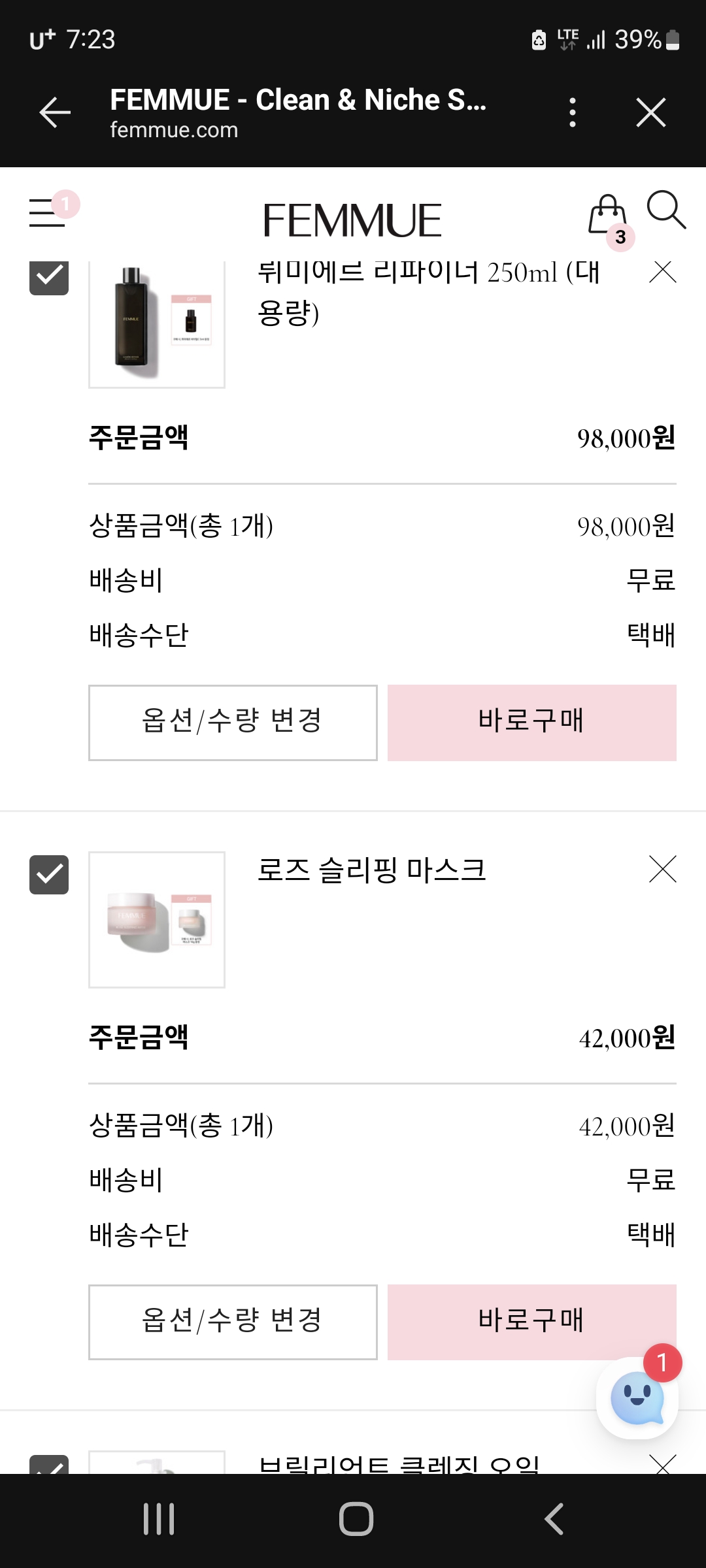Remove 로즈 슬리핑 마스크 from the cart
This screenshot has height=1568, width=706.
click(x=662, y=869)
